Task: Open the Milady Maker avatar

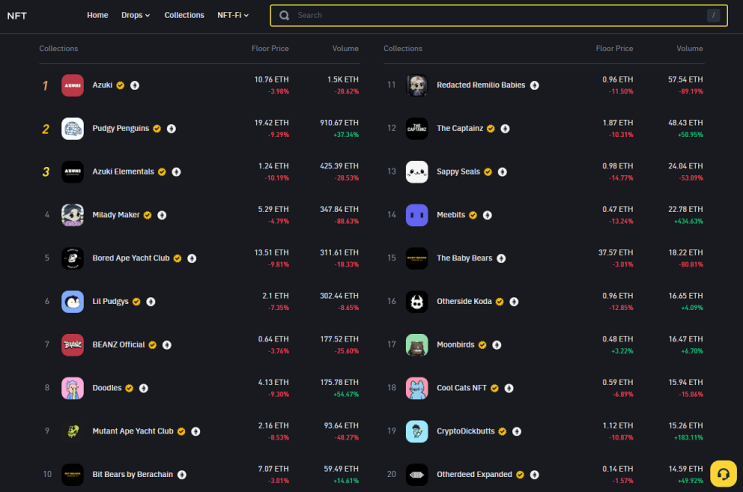Action: click(x=72, y=215)
